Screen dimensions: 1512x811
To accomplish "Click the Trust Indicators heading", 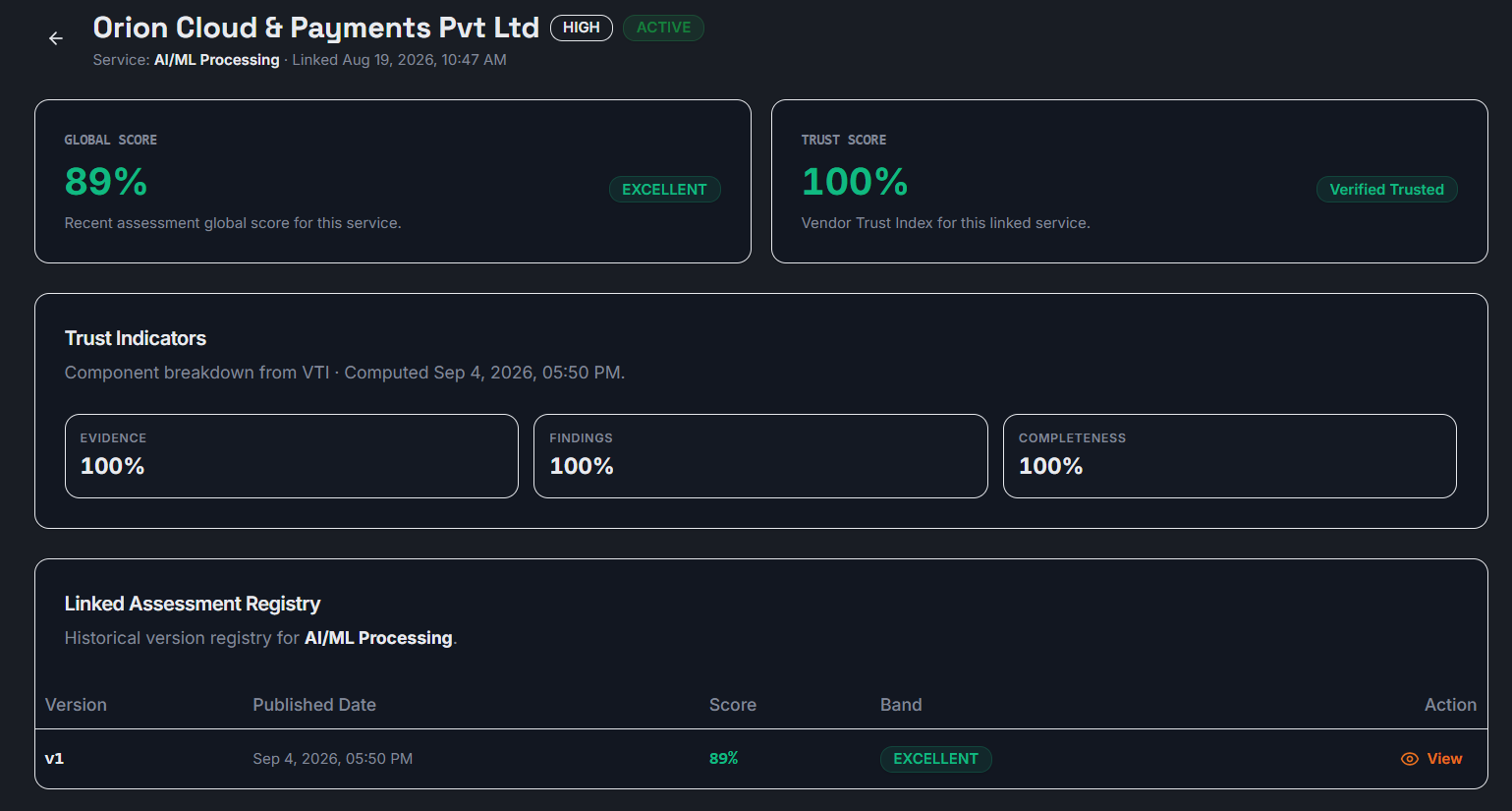I will pos(136,338).
